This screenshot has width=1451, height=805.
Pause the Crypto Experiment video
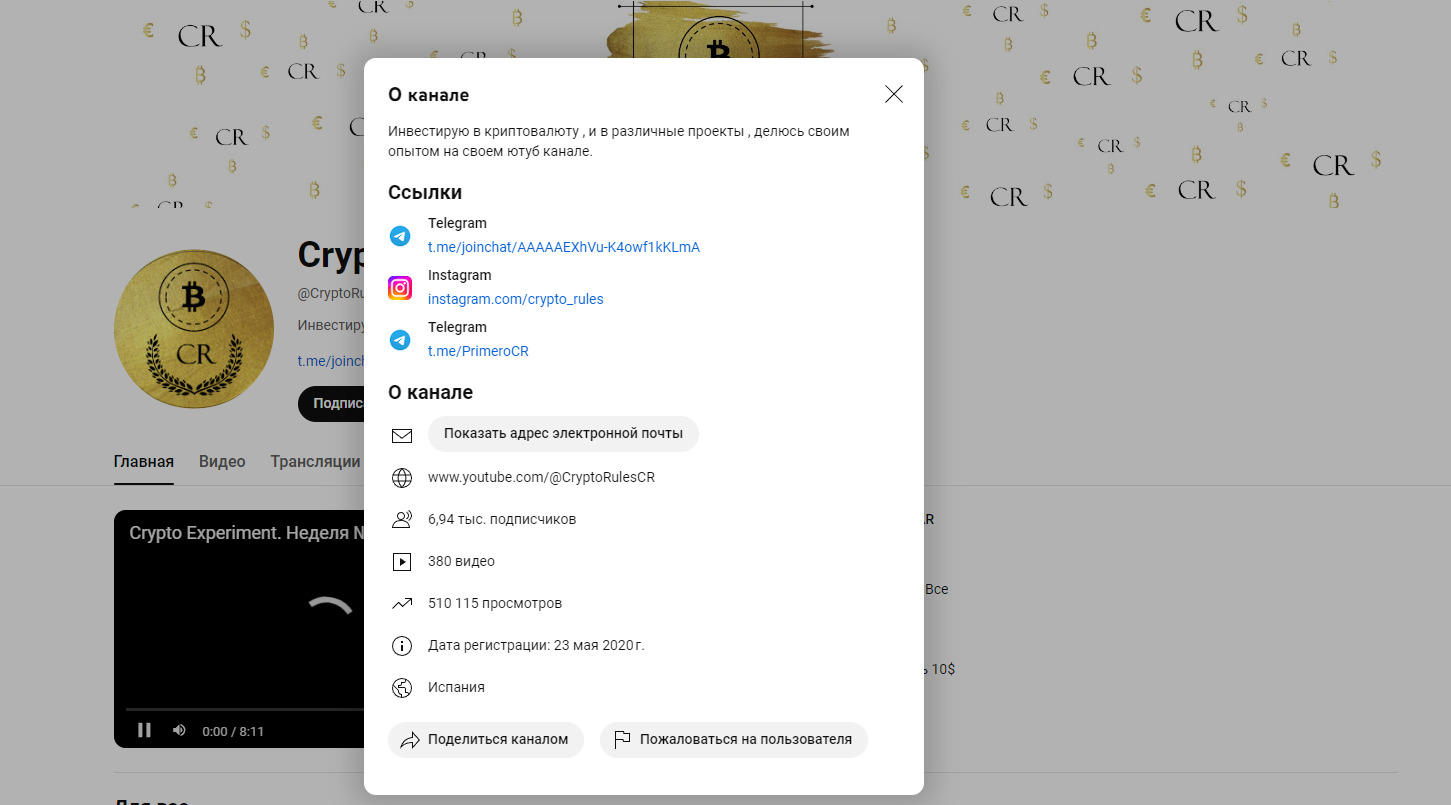click(x=144, y=730)
